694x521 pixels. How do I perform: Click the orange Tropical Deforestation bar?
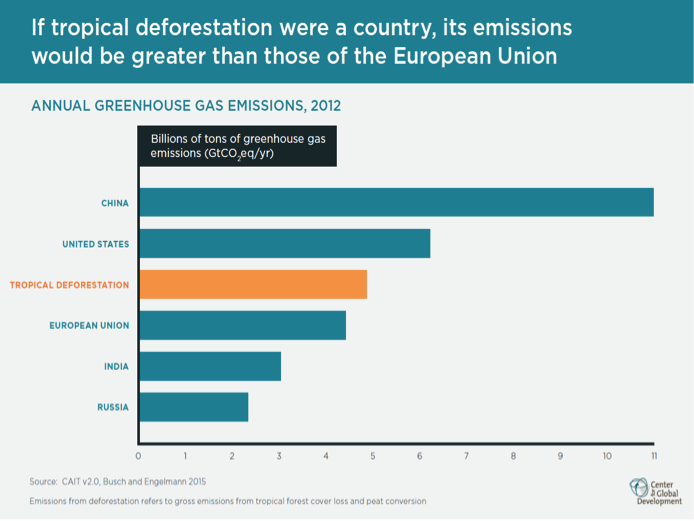253,284
